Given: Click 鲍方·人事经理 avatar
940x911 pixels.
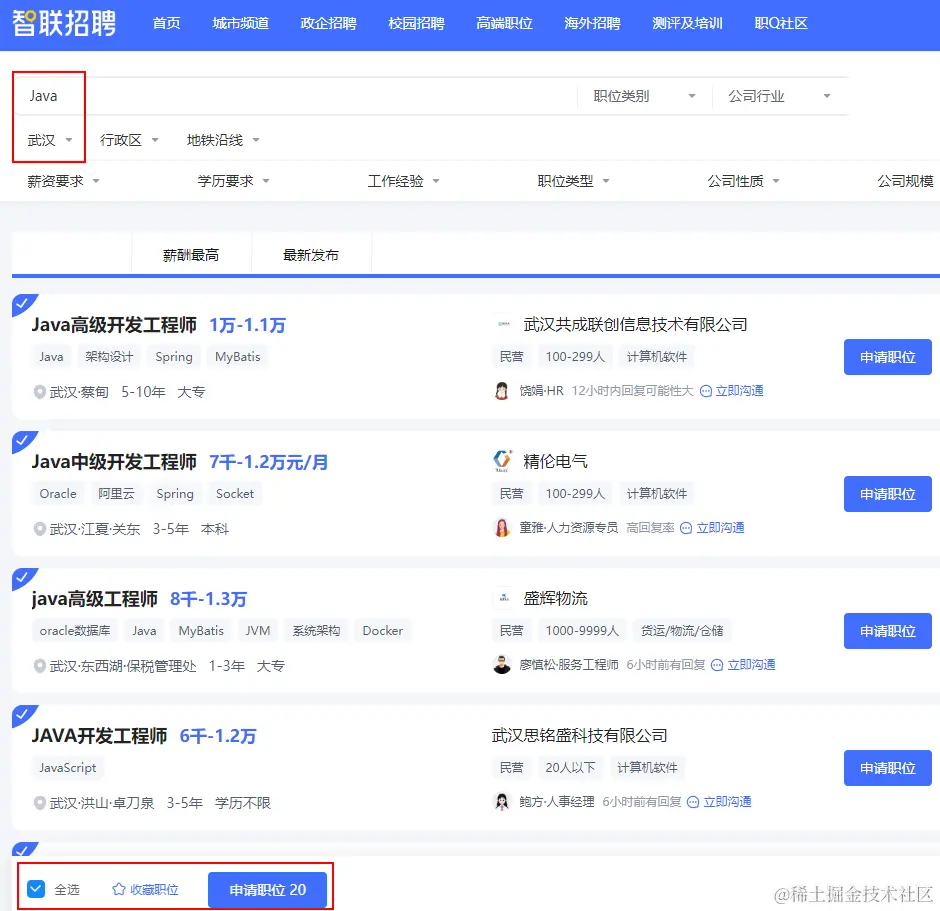Looking at the screenshot, I should click(502, 801).
